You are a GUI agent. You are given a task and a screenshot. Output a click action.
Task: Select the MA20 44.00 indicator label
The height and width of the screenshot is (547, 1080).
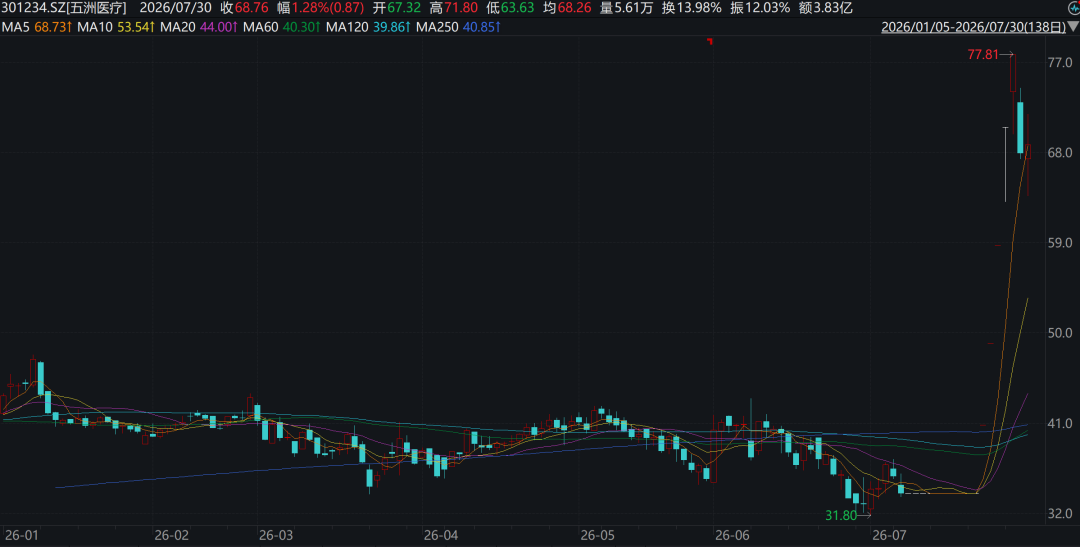(x=200, y=28)
